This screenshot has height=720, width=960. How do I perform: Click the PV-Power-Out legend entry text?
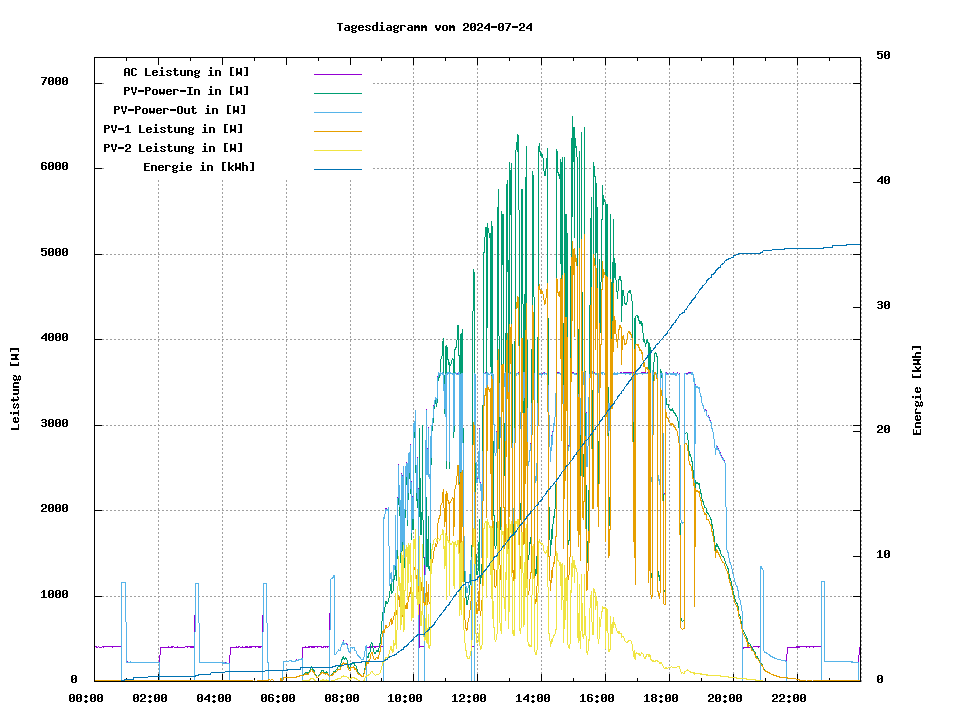click(180, 110)
